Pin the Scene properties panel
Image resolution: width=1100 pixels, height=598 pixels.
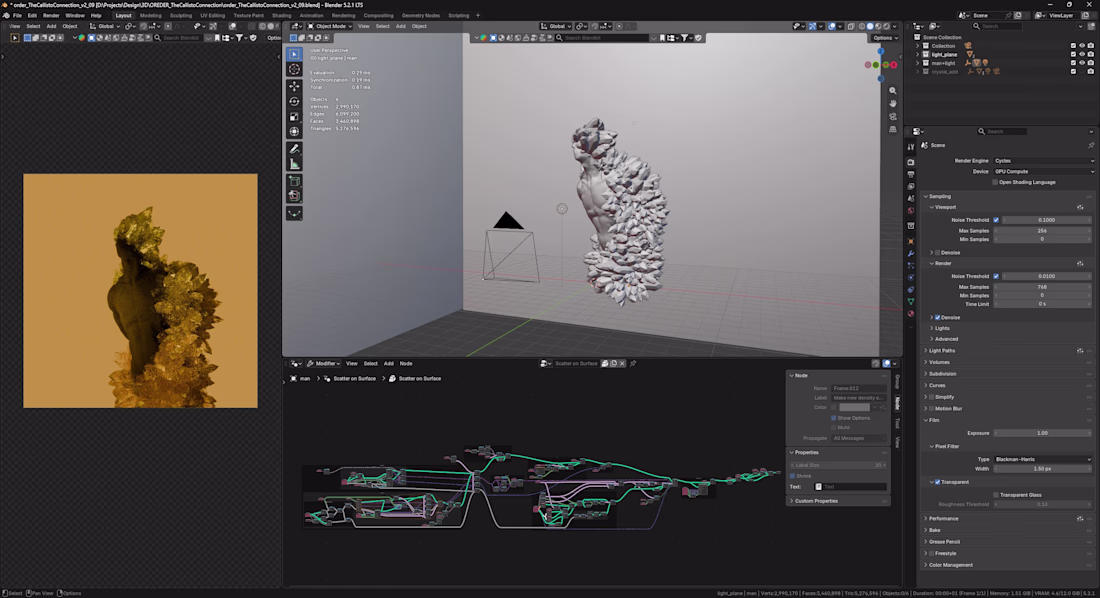1091,145
